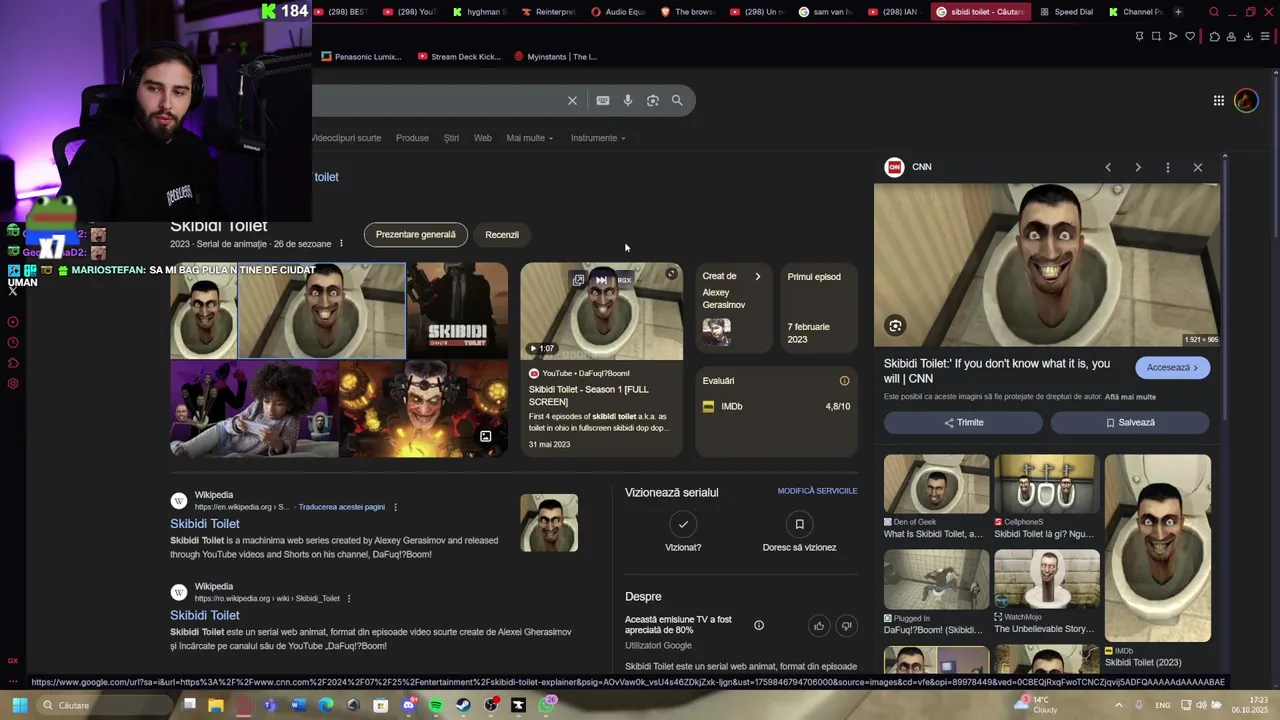Play YouTube Season 1 FULL SCREEN video
1280x720 pixels.
coord(602,311)
